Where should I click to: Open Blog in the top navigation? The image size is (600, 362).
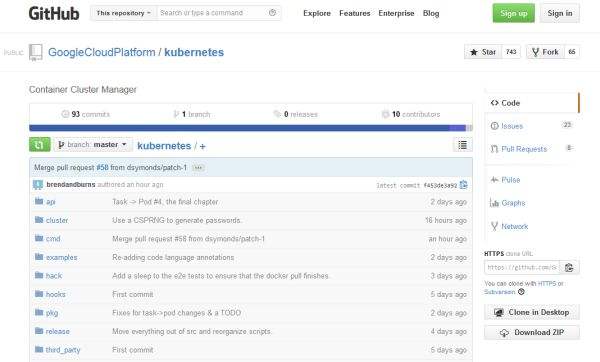pyautogui.click(x=431, y=13)
